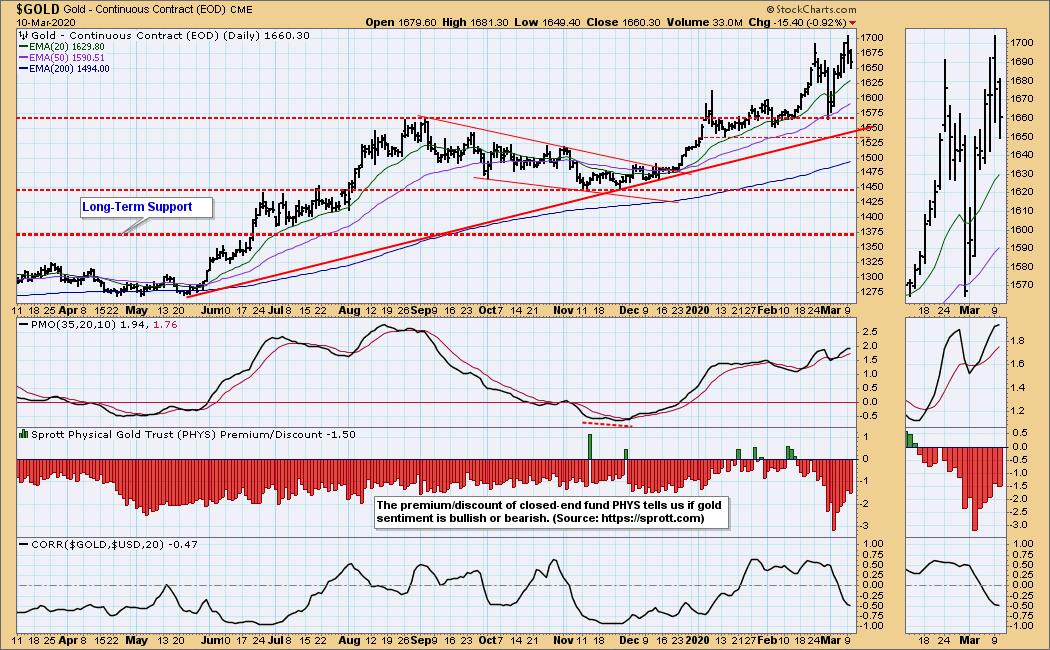
Task: Click the PMO(35,20,10) 1.94 indicator label
Action: (x=90, y=325)
